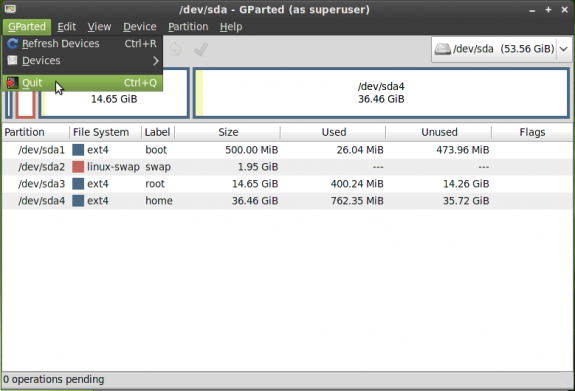
Task: Click the linux-swap red color swatch
Action: pyautogui.click(x=78, y=167)
